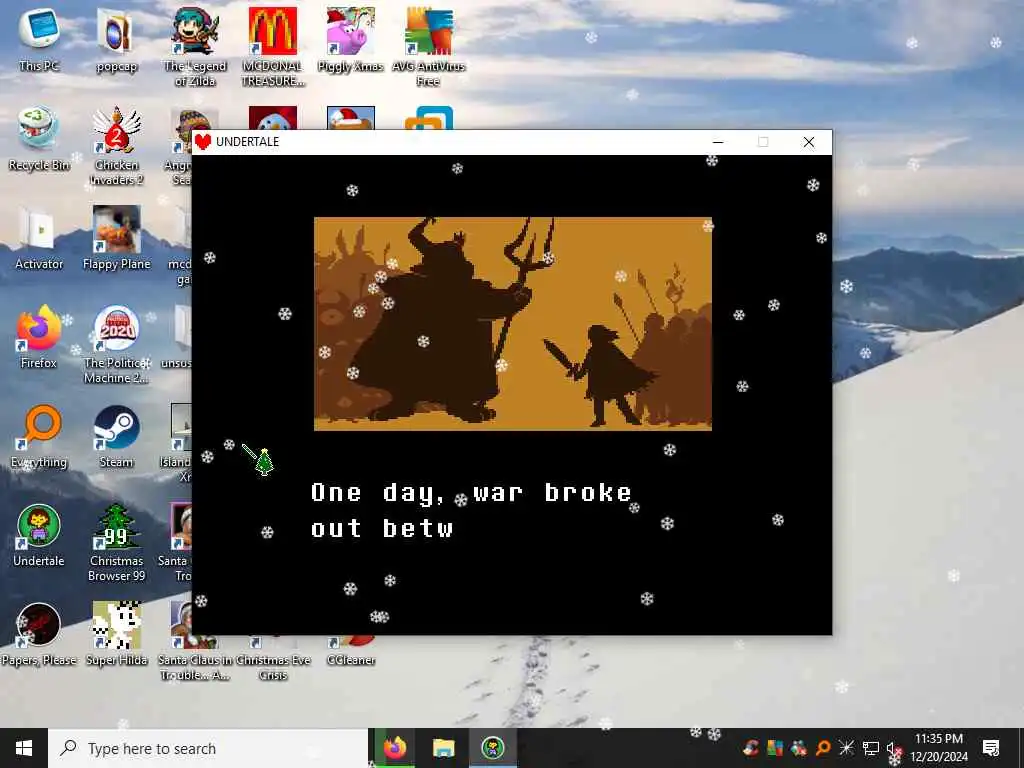Switch to Undertale taskbar button
This screenshot has width=1024, height=768.
pyautogui.click(x=492, y=748)
